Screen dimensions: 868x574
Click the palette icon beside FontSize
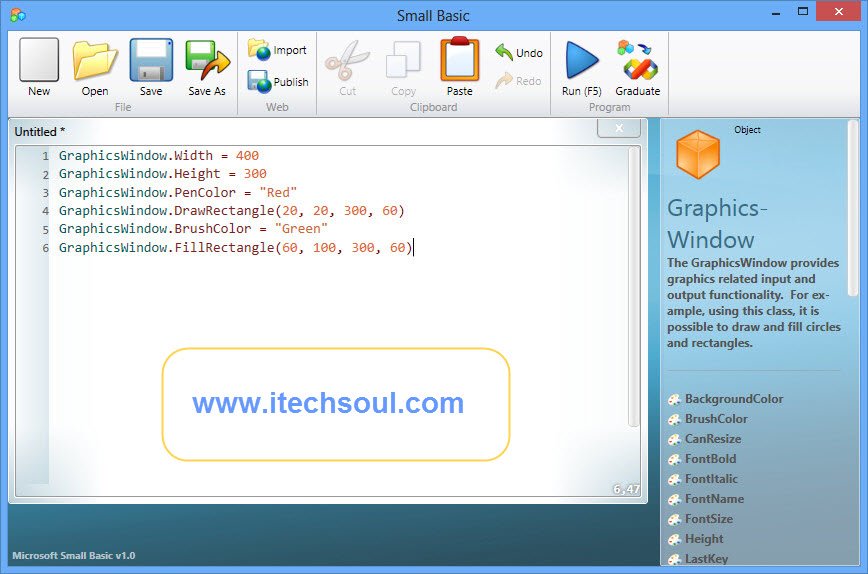point(674,519)
